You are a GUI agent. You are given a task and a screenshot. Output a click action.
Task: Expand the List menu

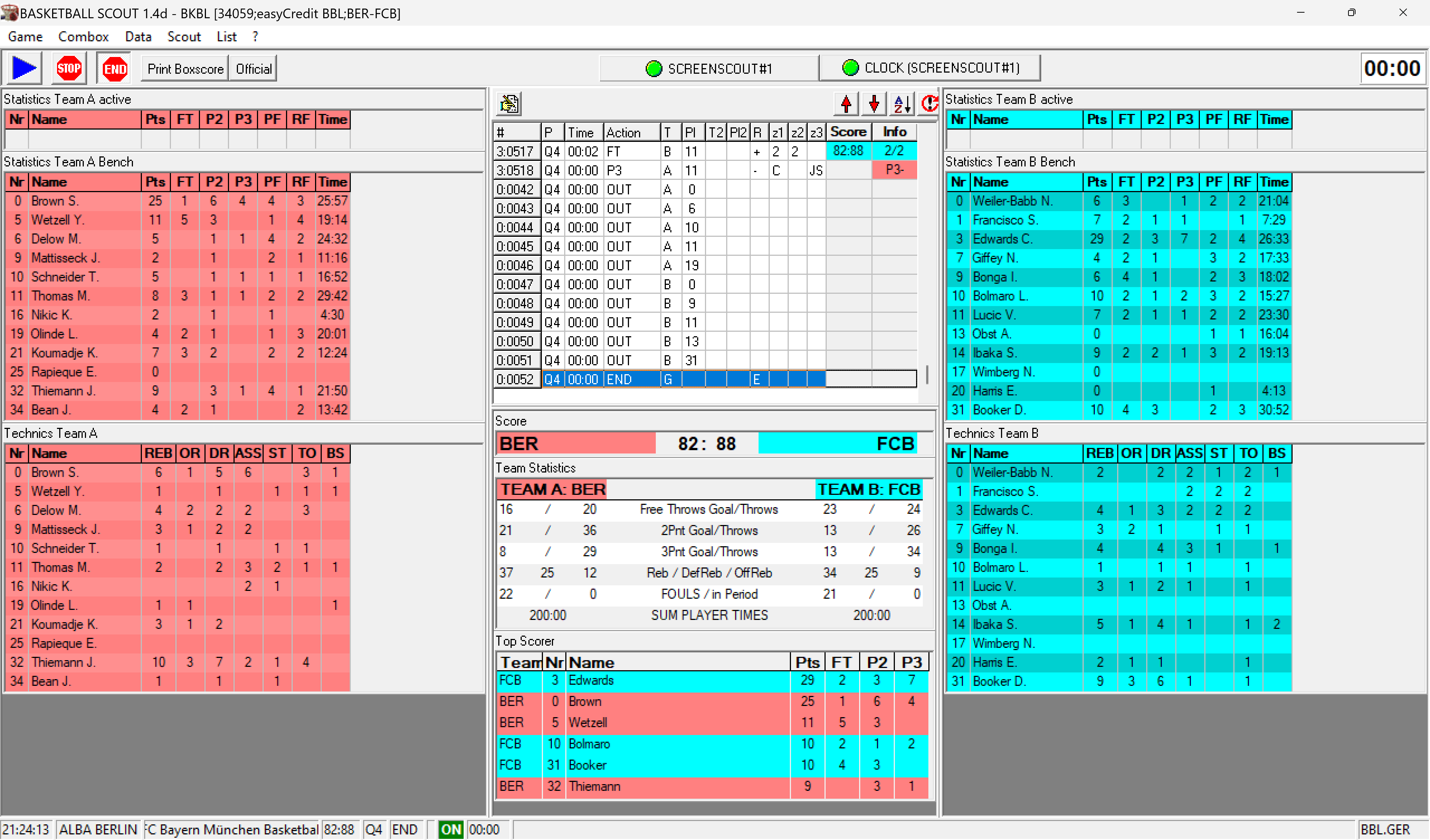(226, 37)
